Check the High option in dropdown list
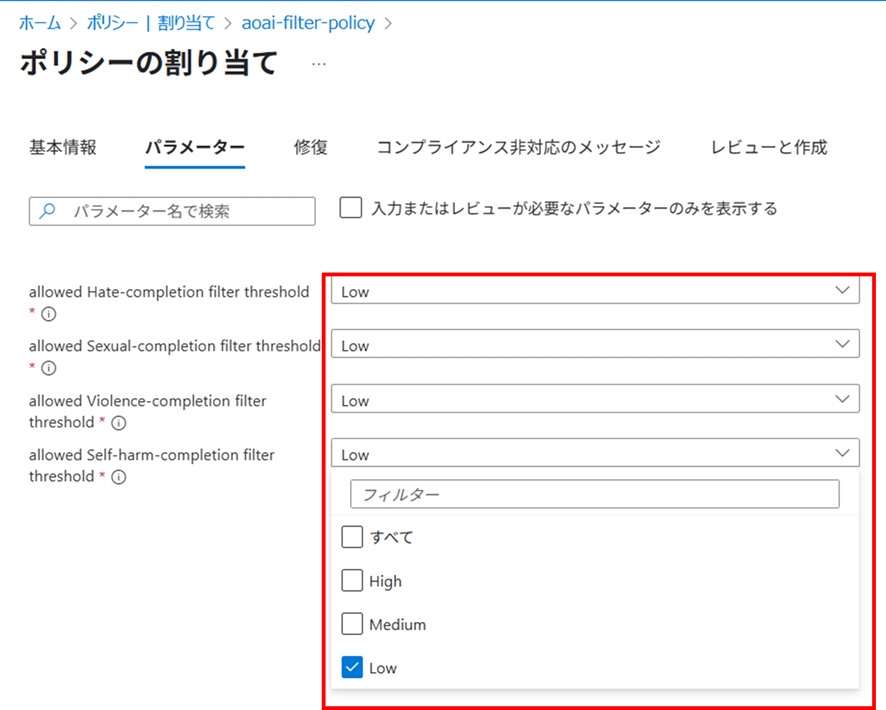 [352, 580]
